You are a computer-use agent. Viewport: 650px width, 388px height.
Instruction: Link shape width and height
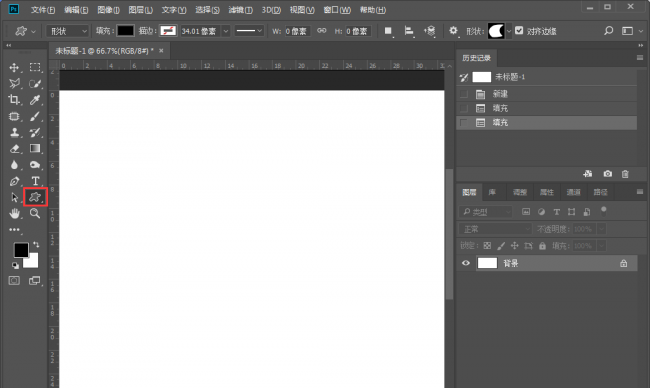(321, 31)
